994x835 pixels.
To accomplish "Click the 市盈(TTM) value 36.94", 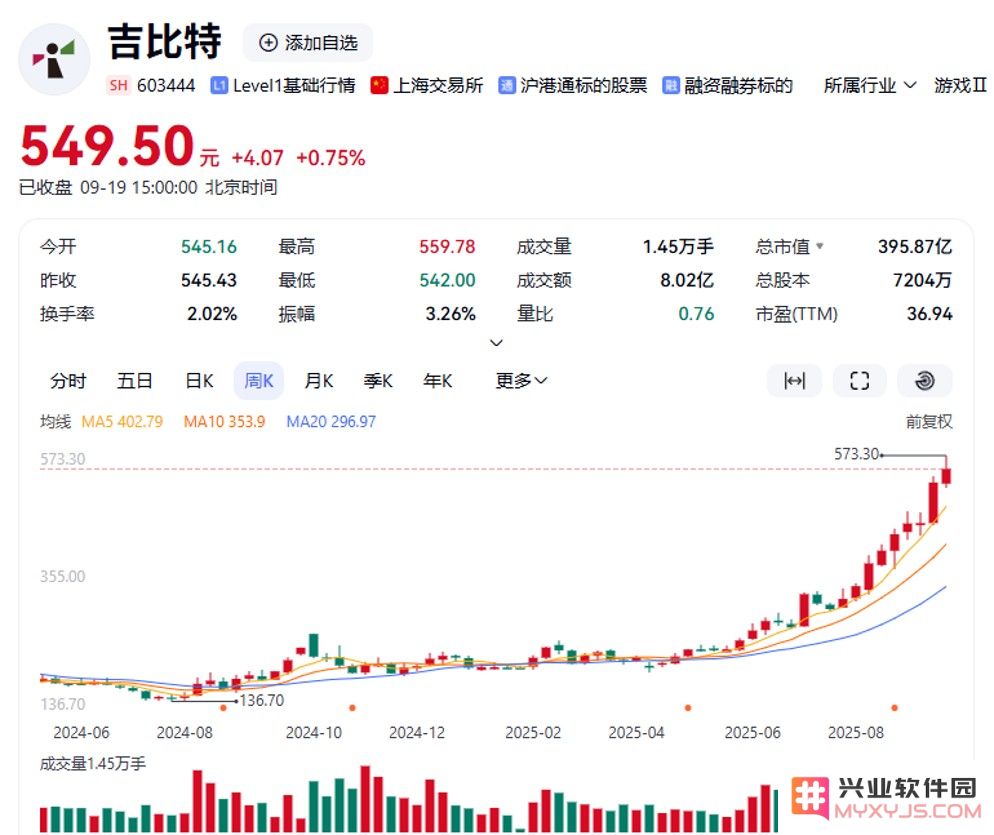I will (929, 314).
